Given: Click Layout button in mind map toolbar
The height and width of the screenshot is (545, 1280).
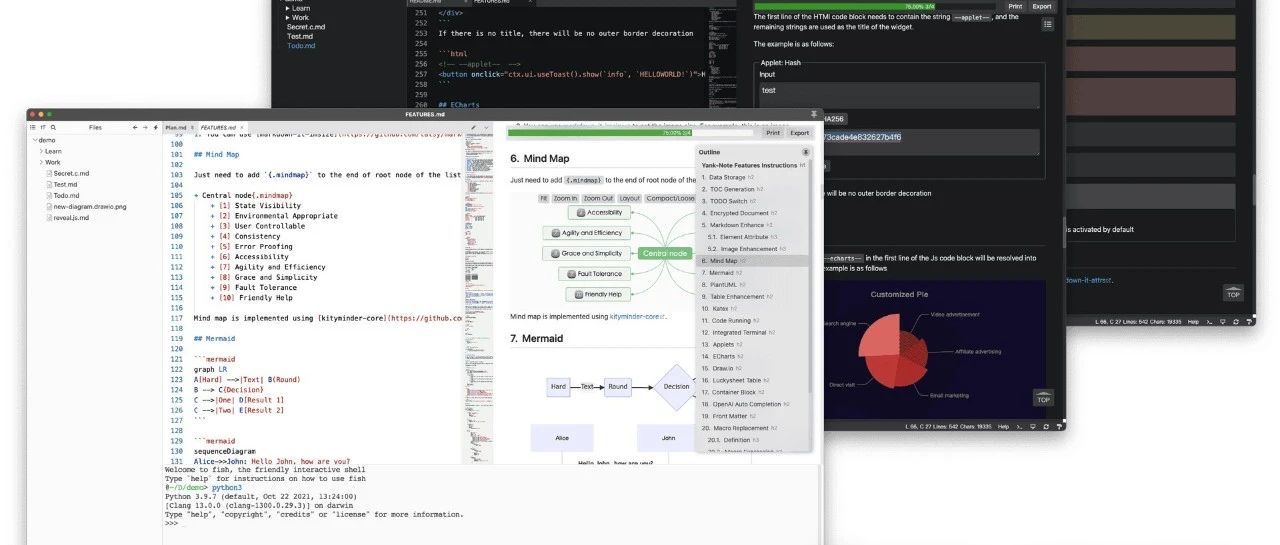Looking at the screenshot, I should pos(630,198).
